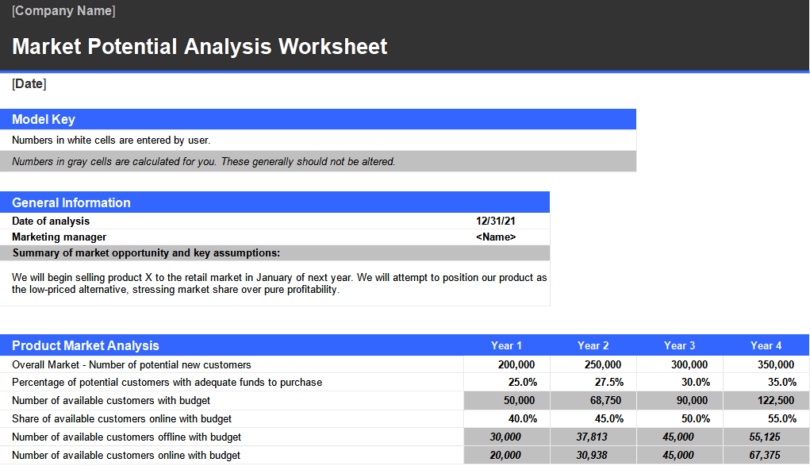Click the 30.0% cell
The height and width of the screenshot is (466, 810).
point(680,382)
